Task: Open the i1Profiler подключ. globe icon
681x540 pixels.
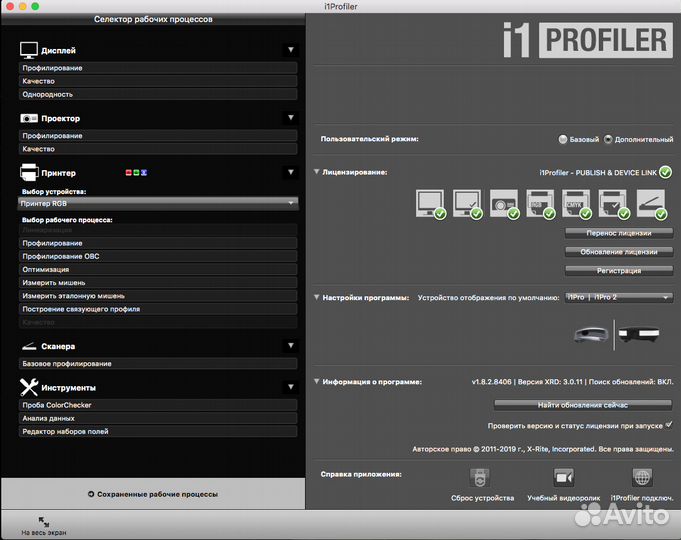Action: pos(642,478)
